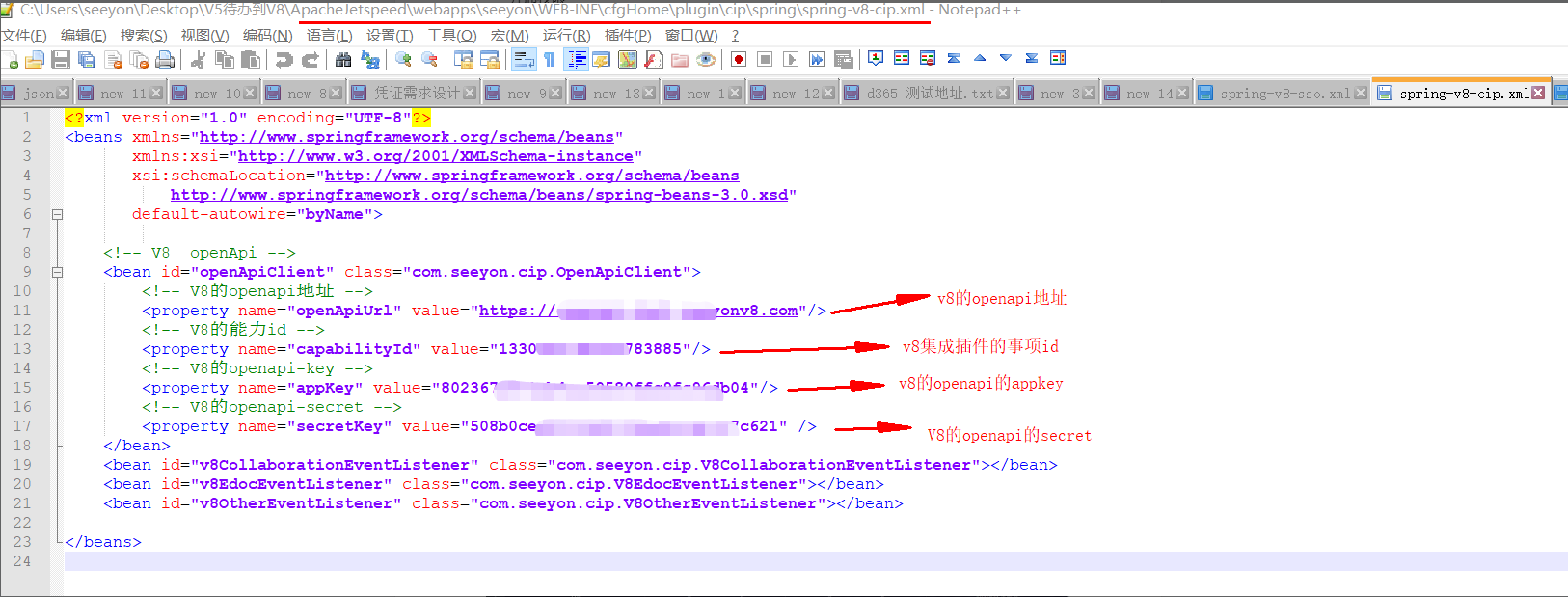
Task: Open the Replace dialog icon
Action: pyautogui.click(x=369, y=60)
